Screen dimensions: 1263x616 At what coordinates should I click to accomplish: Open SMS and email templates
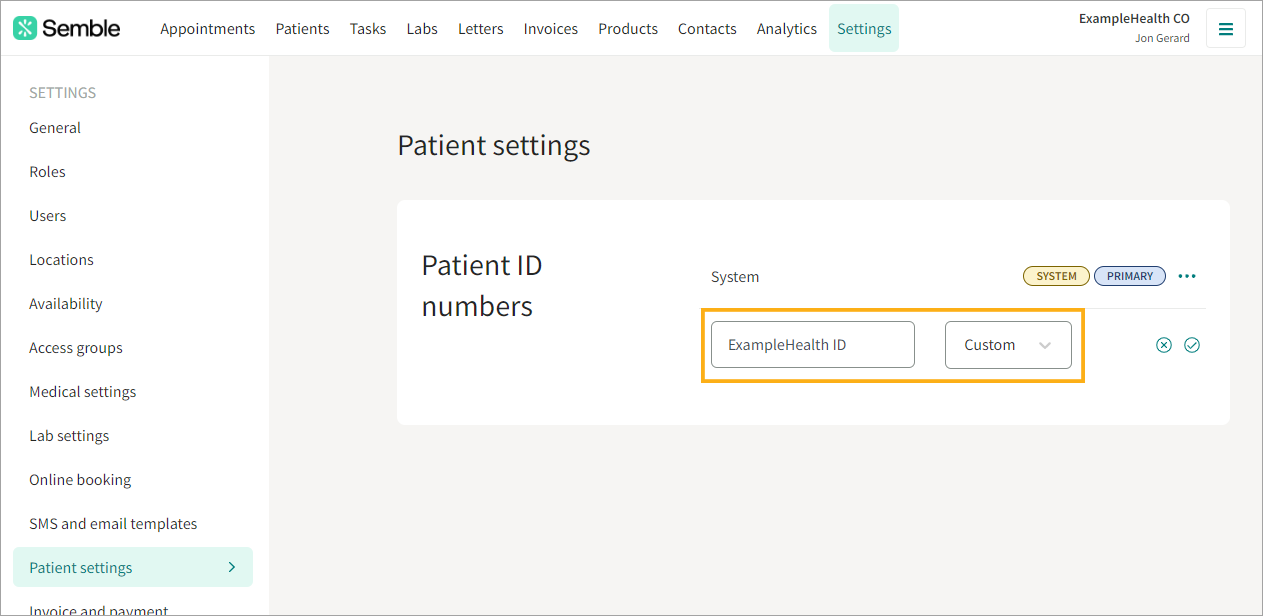tap(112, 523)
